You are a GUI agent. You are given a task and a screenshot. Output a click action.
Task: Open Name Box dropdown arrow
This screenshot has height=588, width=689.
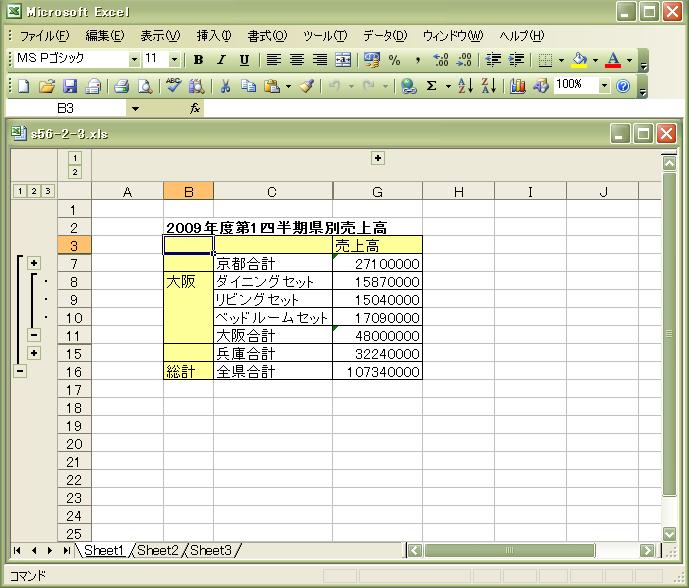[135, 109]
